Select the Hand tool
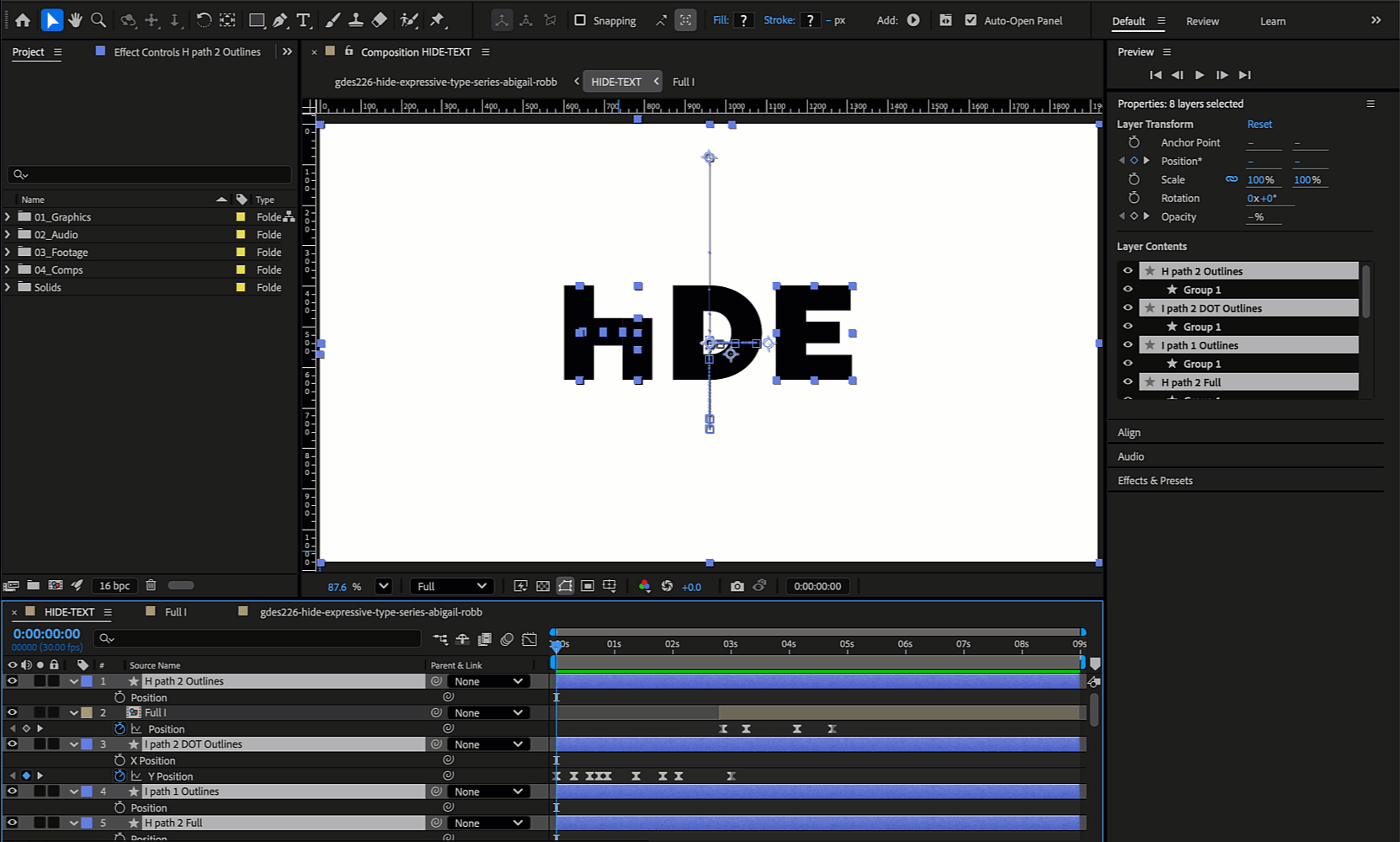Viewport: 1400px width, 842px height. pos(75,20)
